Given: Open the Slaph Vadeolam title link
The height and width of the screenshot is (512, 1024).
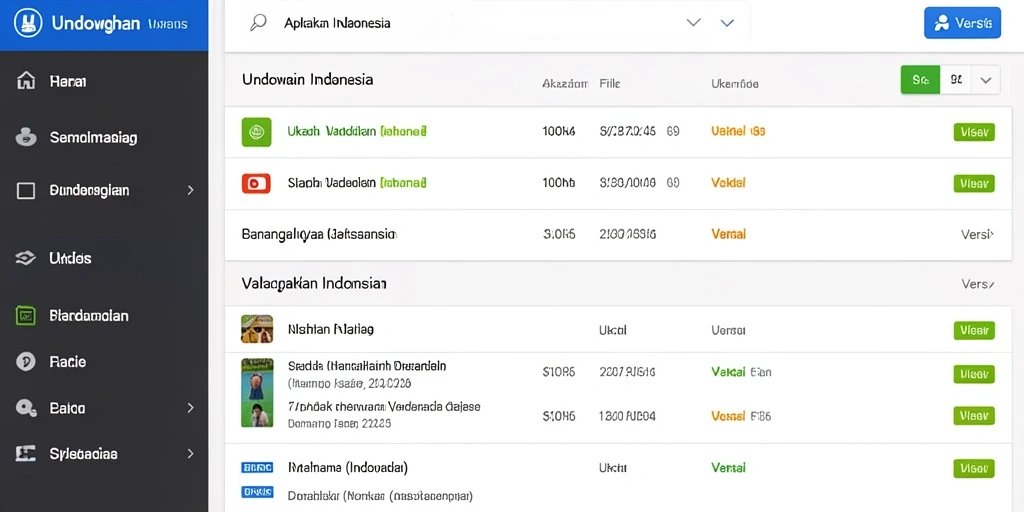Looking at the screenshot, I should click(x=357, y=183).
